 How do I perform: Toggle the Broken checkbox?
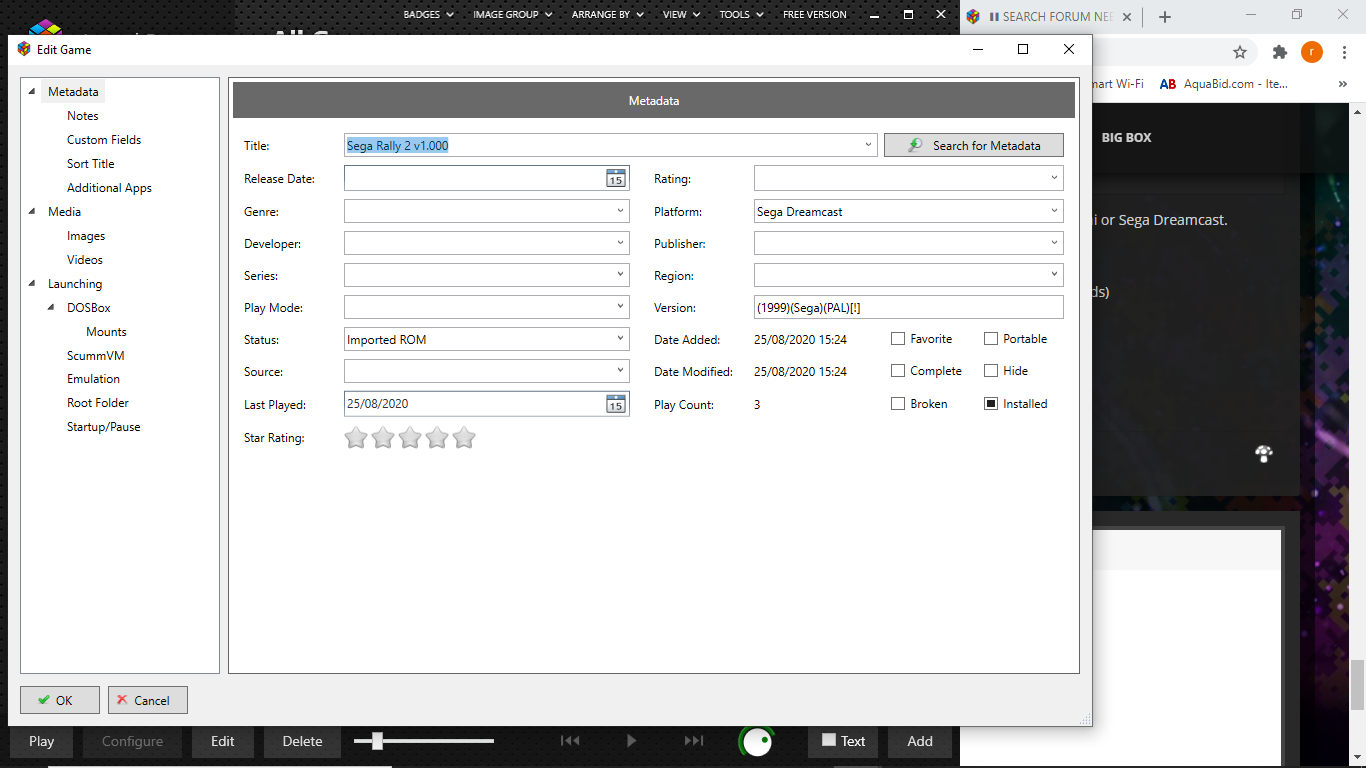tap(898, 404)
